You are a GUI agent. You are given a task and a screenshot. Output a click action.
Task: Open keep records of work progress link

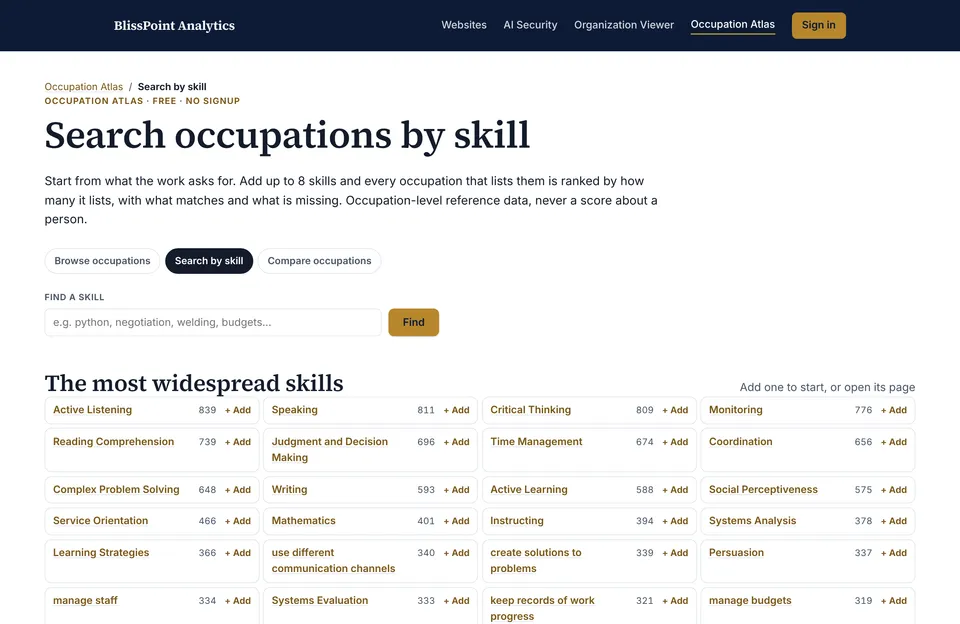[x=542, y=608]
